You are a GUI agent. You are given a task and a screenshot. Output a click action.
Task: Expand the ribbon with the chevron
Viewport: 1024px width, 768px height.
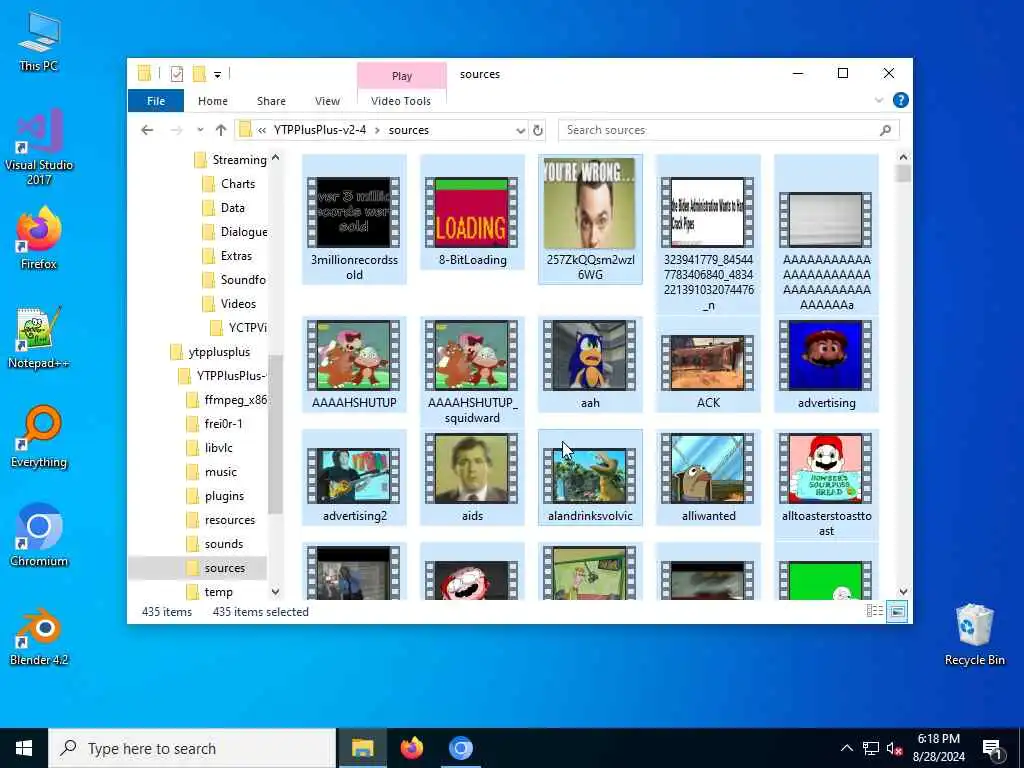(879, 101)
